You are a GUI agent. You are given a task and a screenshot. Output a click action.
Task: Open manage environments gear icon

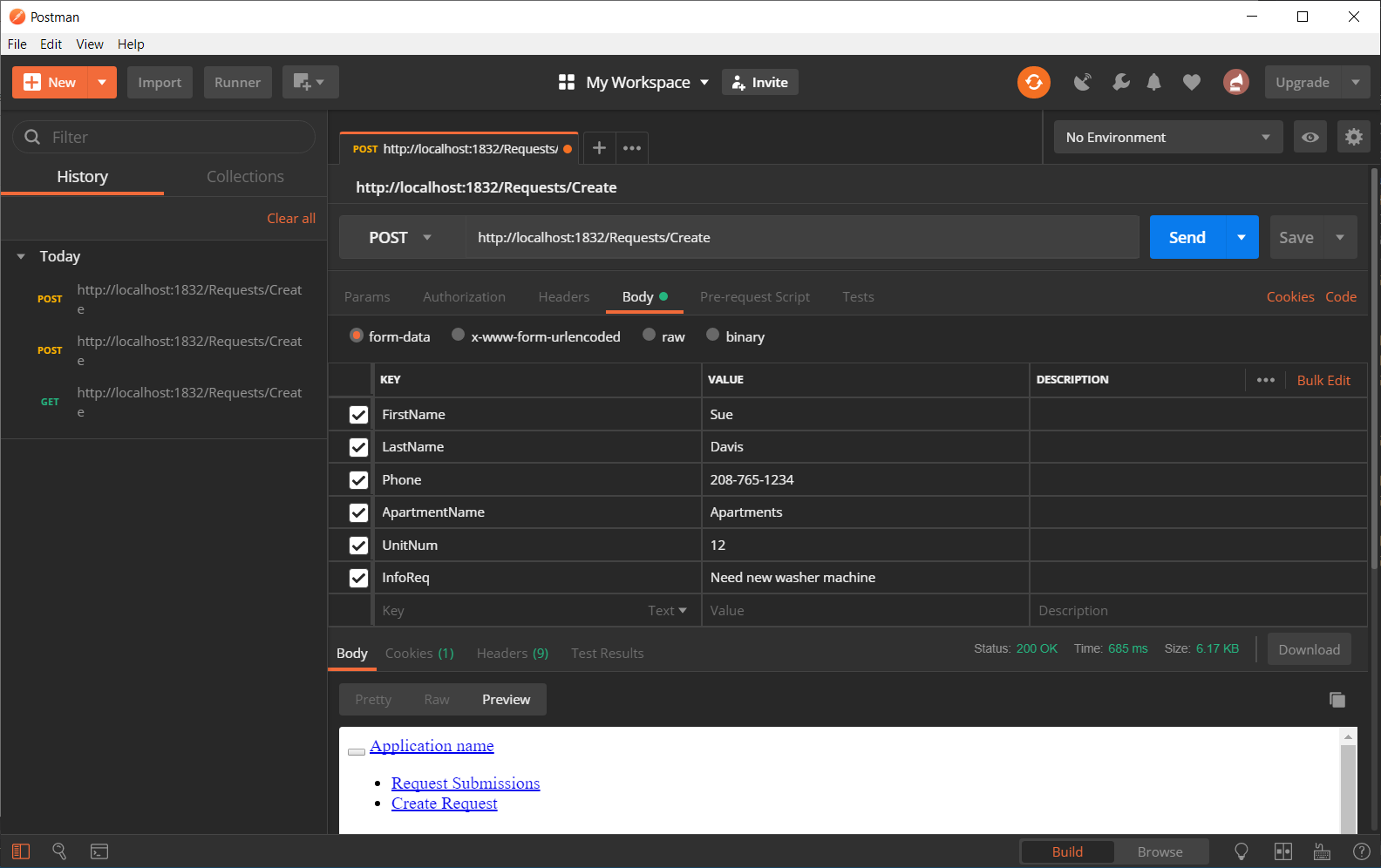point(1353,137)
